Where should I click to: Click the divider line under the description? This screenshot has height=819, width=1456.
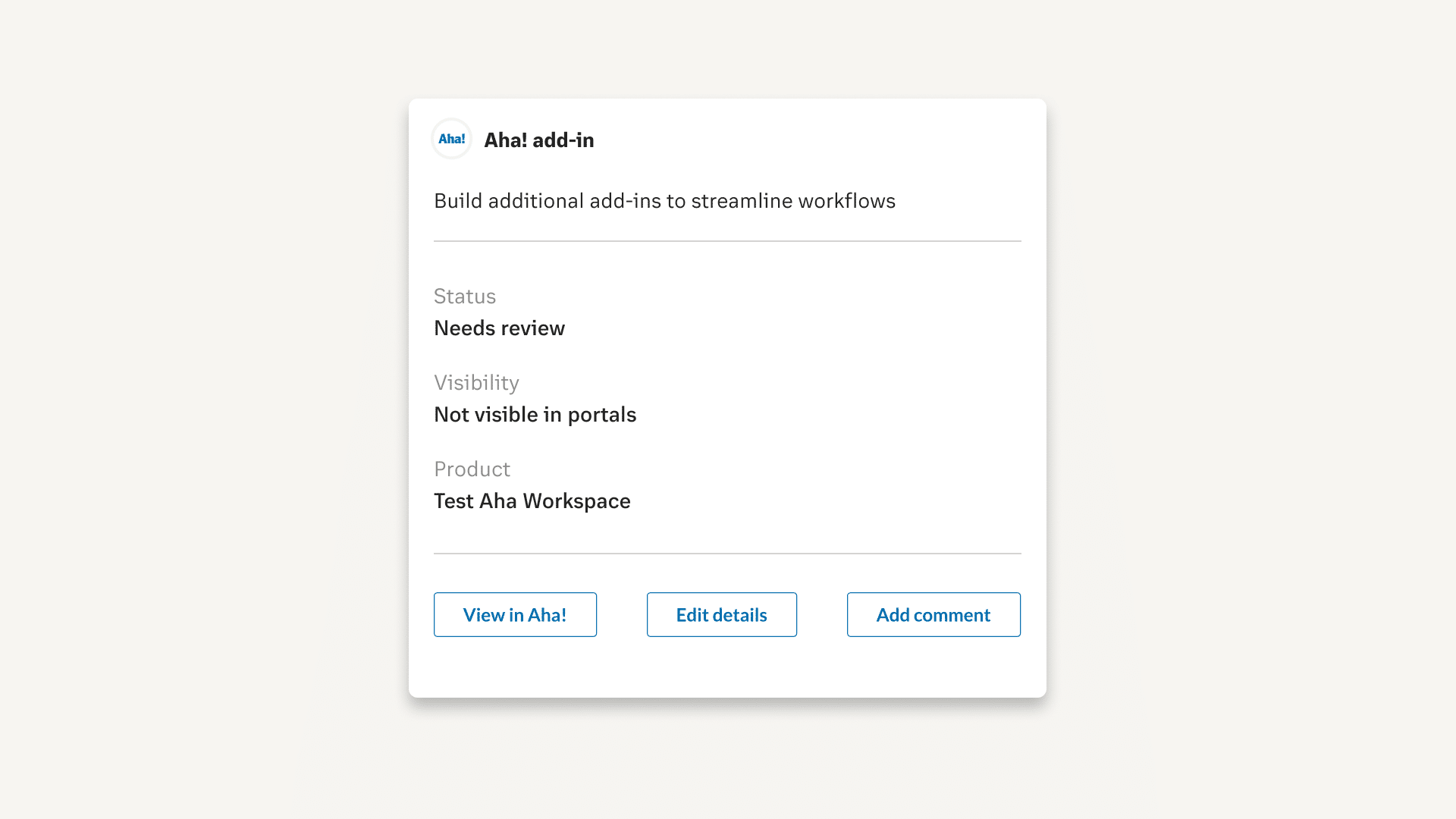click(x=727, y=241)
